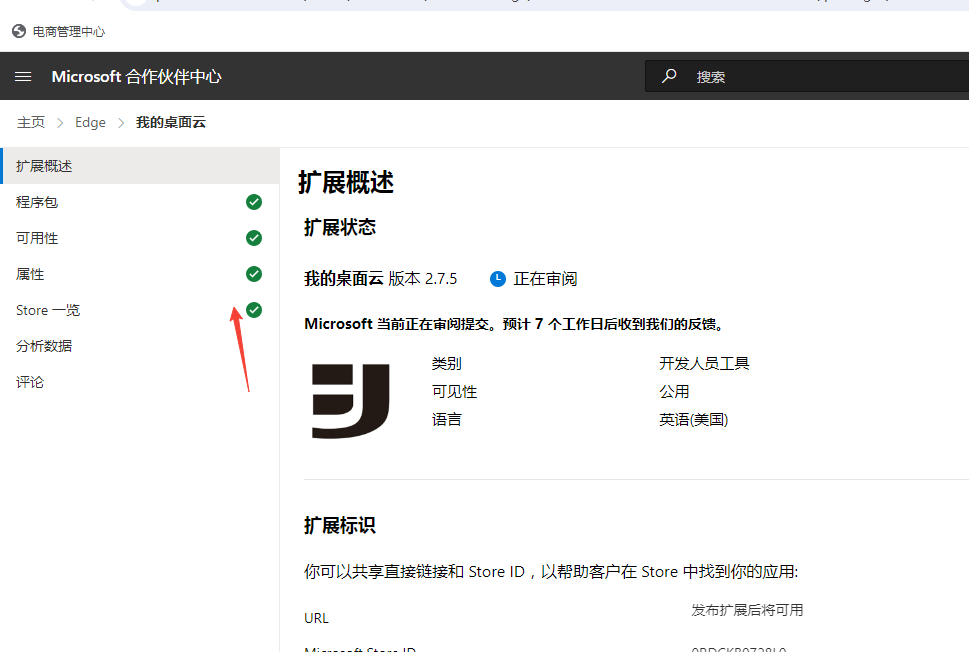Click the 类别 label
The image size is (969, 652).
coord(447,363)
